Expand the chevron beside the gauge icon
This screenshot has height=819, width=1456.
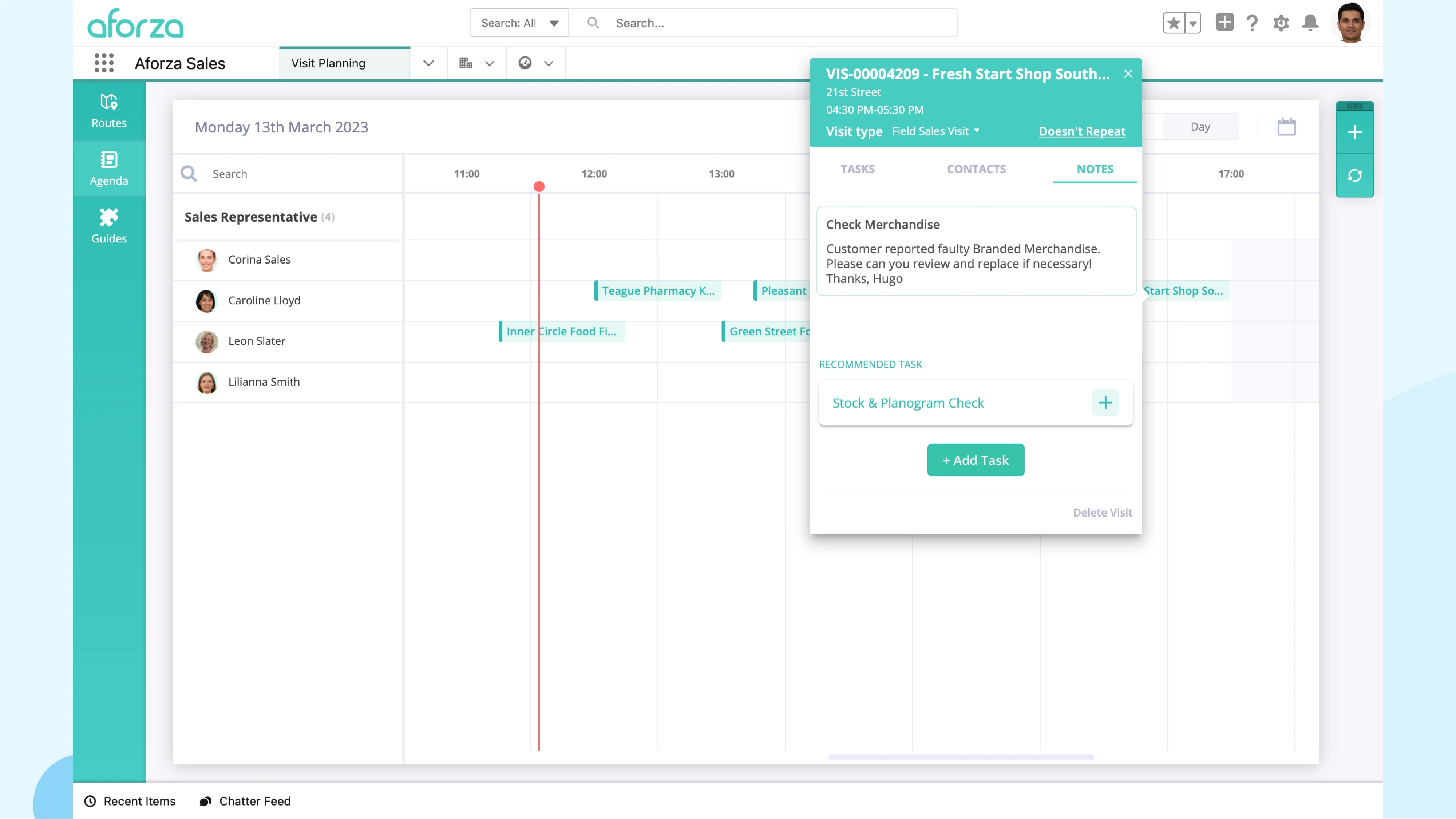click(x=548, y=63)
